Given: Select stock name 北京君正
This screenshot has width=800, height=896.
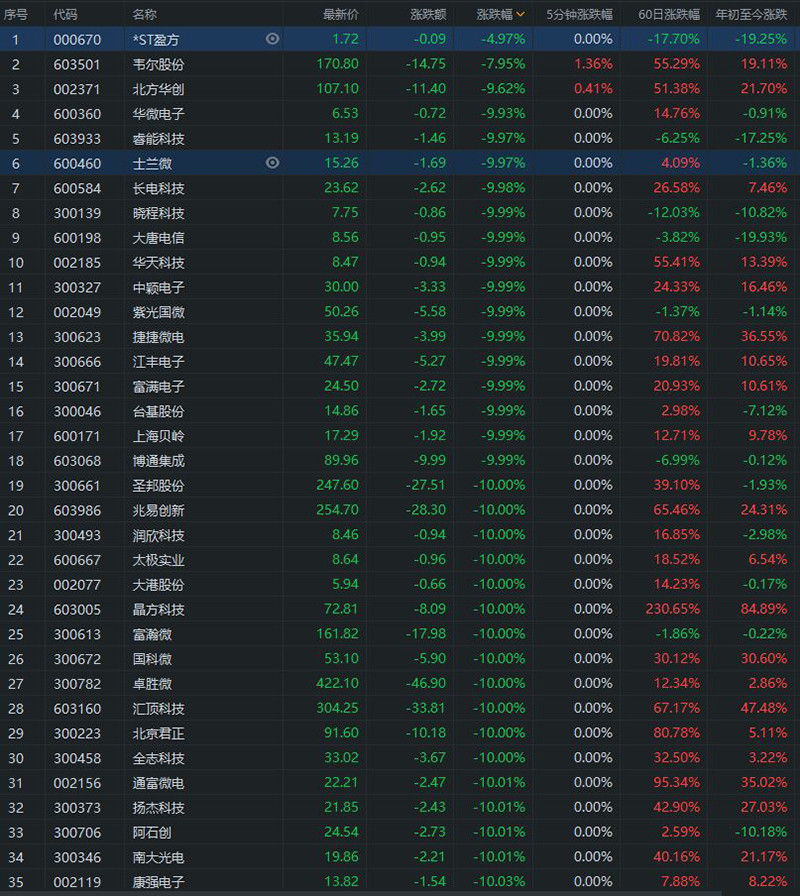Looking at the screenshot, I should (158, 733).
